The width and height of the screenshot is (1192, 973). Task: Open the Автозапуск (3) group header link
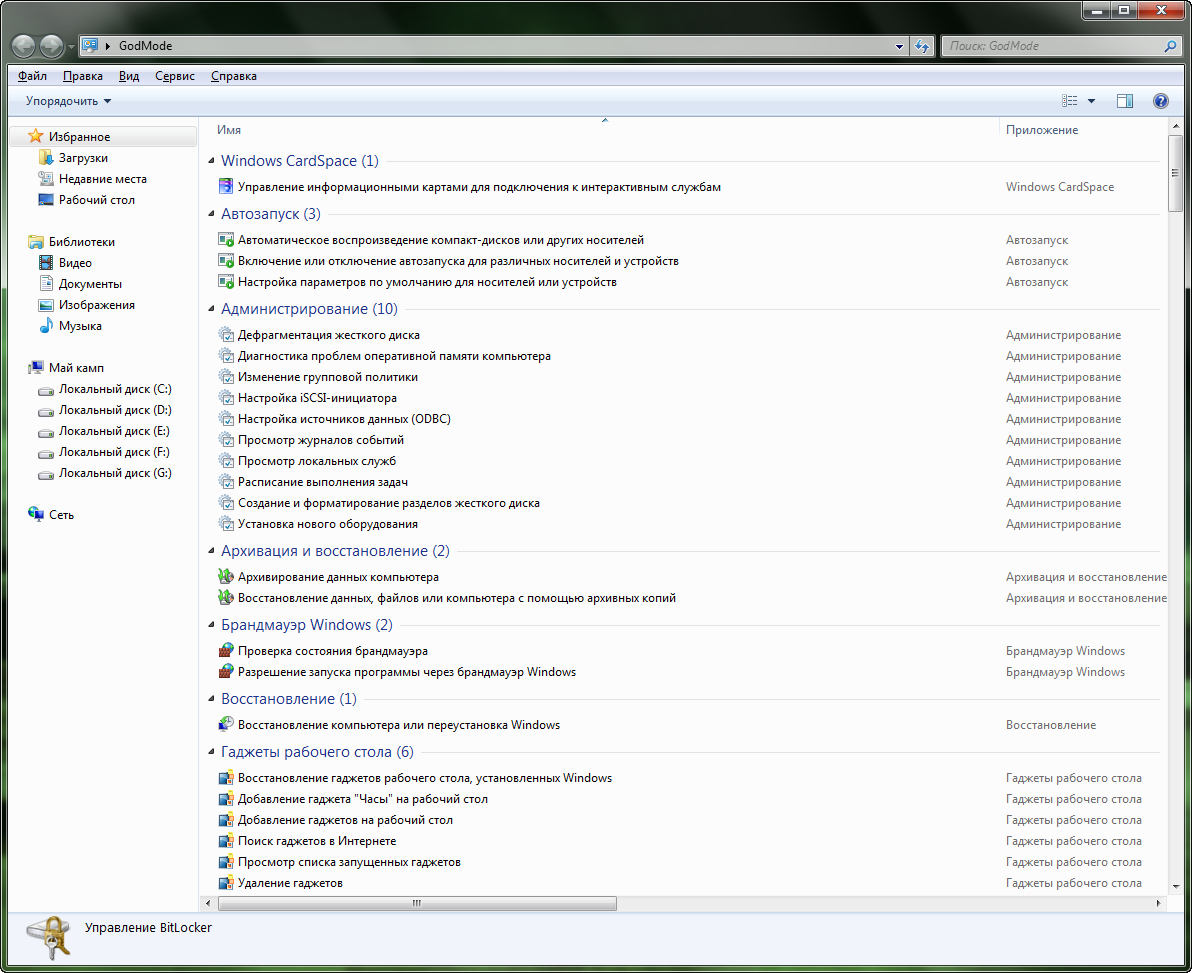tap(271, 214)
